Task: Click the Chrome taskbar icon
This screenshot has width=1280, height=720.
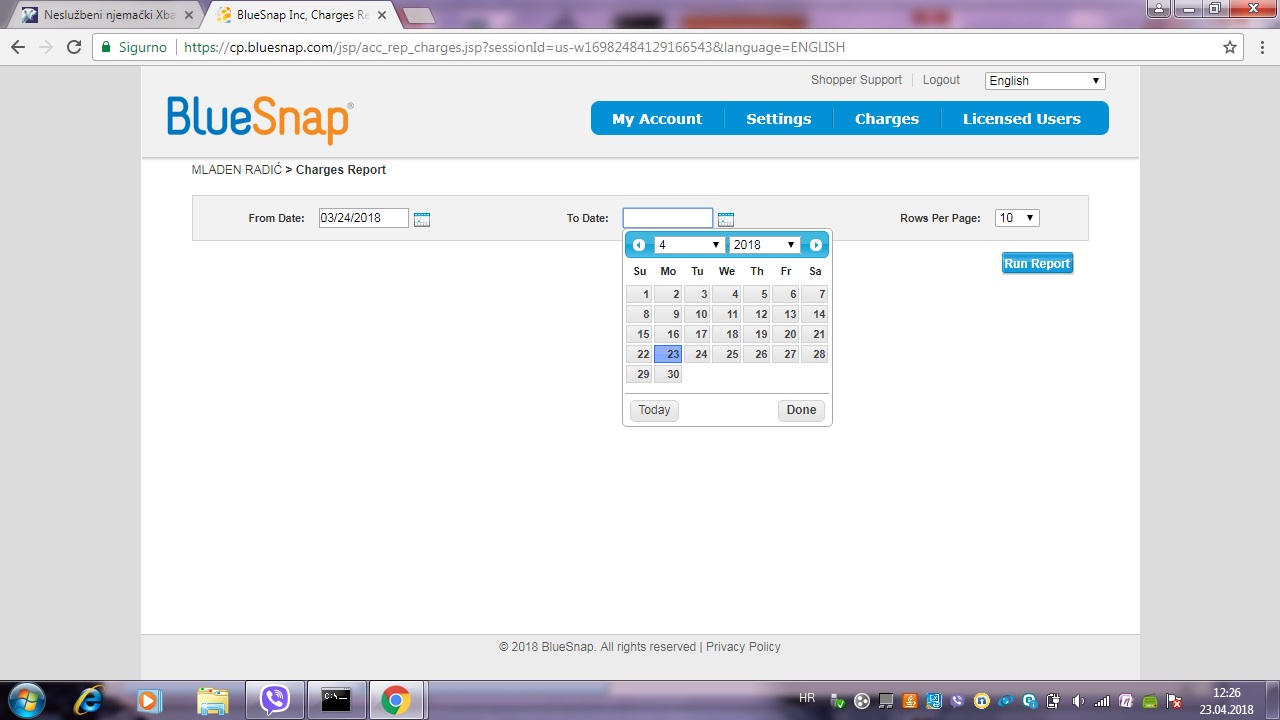Action: 396,700
